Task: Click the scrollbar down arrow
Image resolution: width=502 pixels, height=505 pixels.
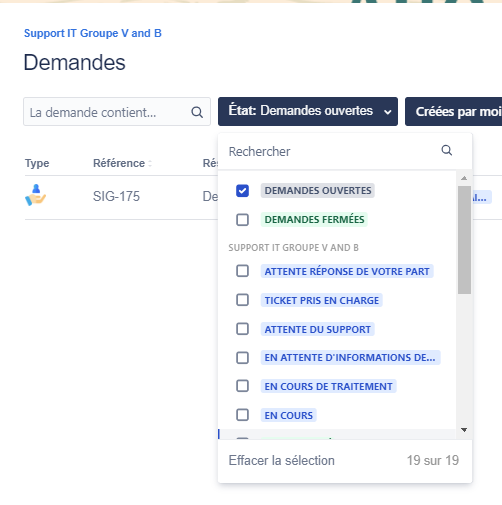Action: pos(464,430)
